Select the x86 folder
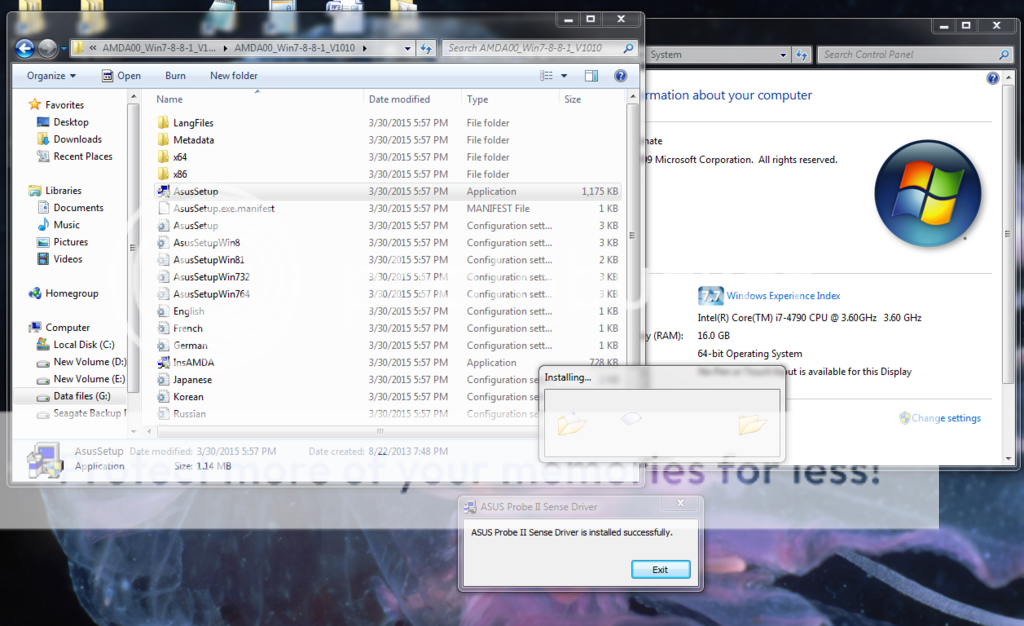The width and height of the screenshot is (1024, 626). click(x=180, y=174)
